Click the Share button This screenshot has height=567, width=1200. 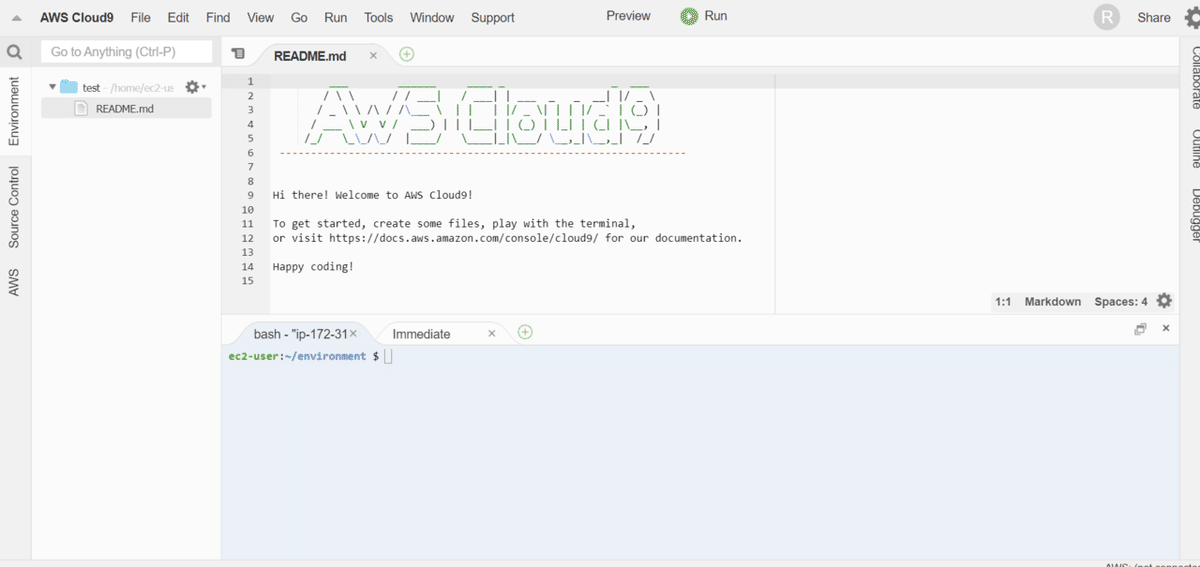[1154, 17]
